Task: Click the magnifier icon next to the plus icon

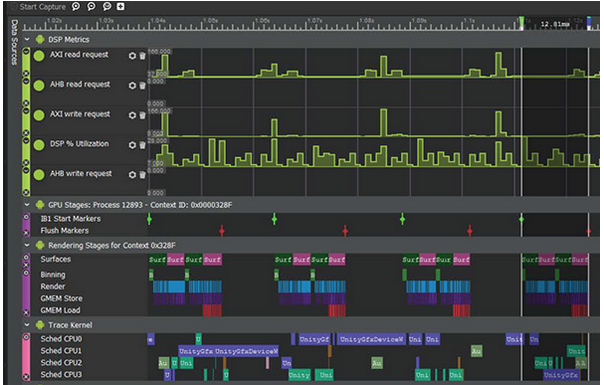Action: pos(107,7)
